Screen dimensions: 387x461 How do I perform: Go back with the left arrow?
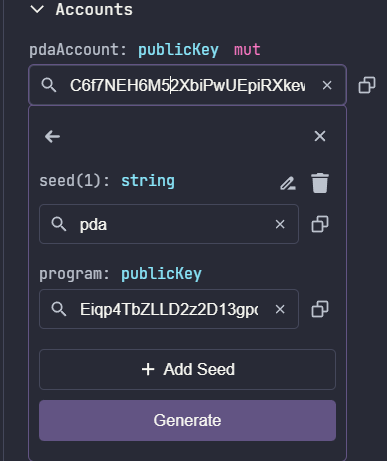pos(52,136)
